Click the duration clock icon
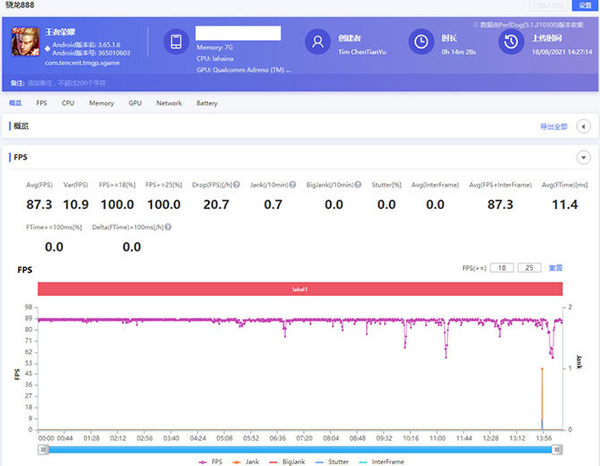The image size is (600, 466). pyautogui.click(x=421, y=42)
